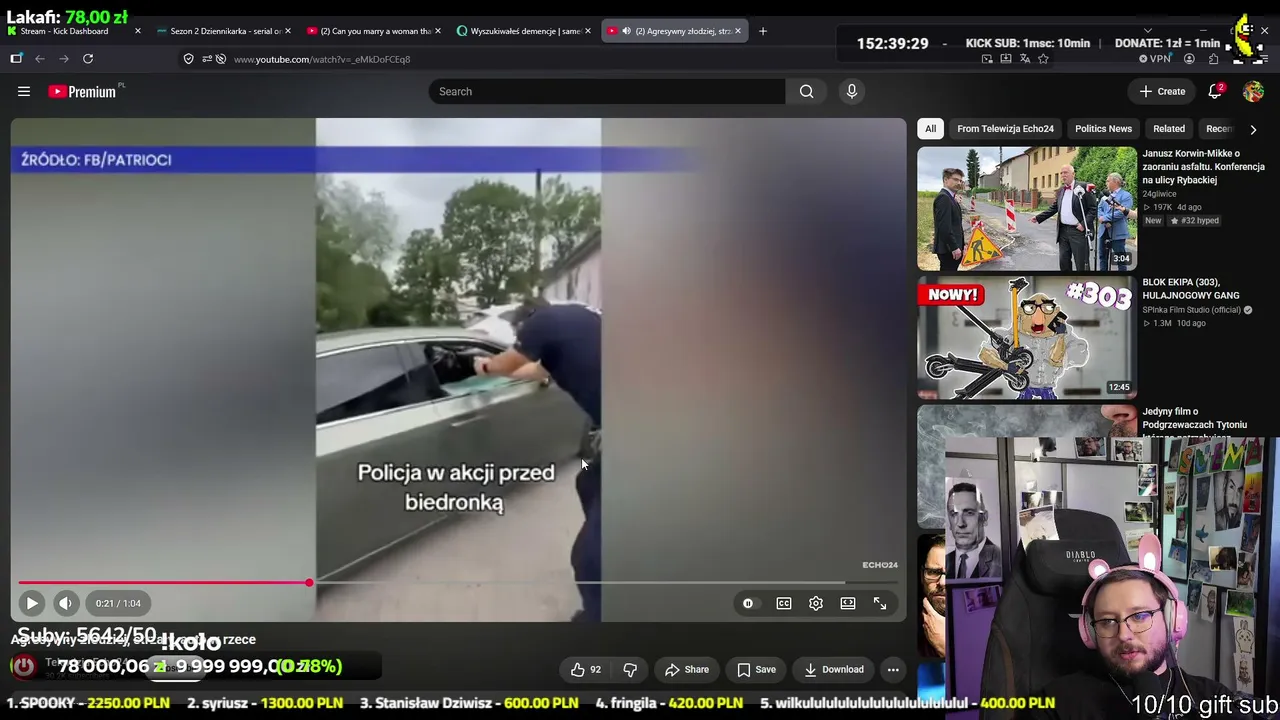Select the Politics News chip
The width and height of the screenshot is (1280, 720).
1103,129
